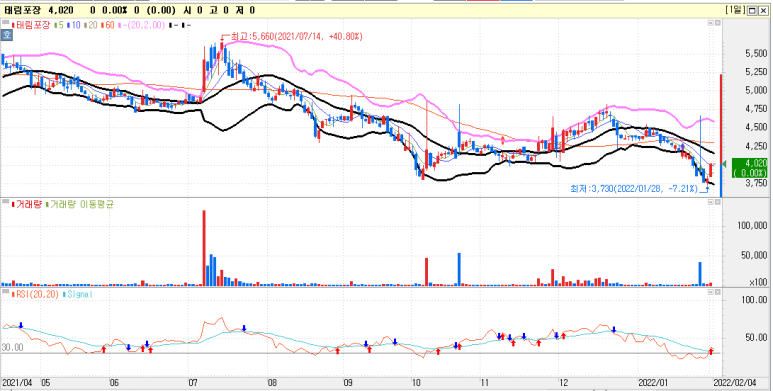Viewport: 773px width, 391px height.
Task: Maximize the chart window via square icon
Action: 752,10
